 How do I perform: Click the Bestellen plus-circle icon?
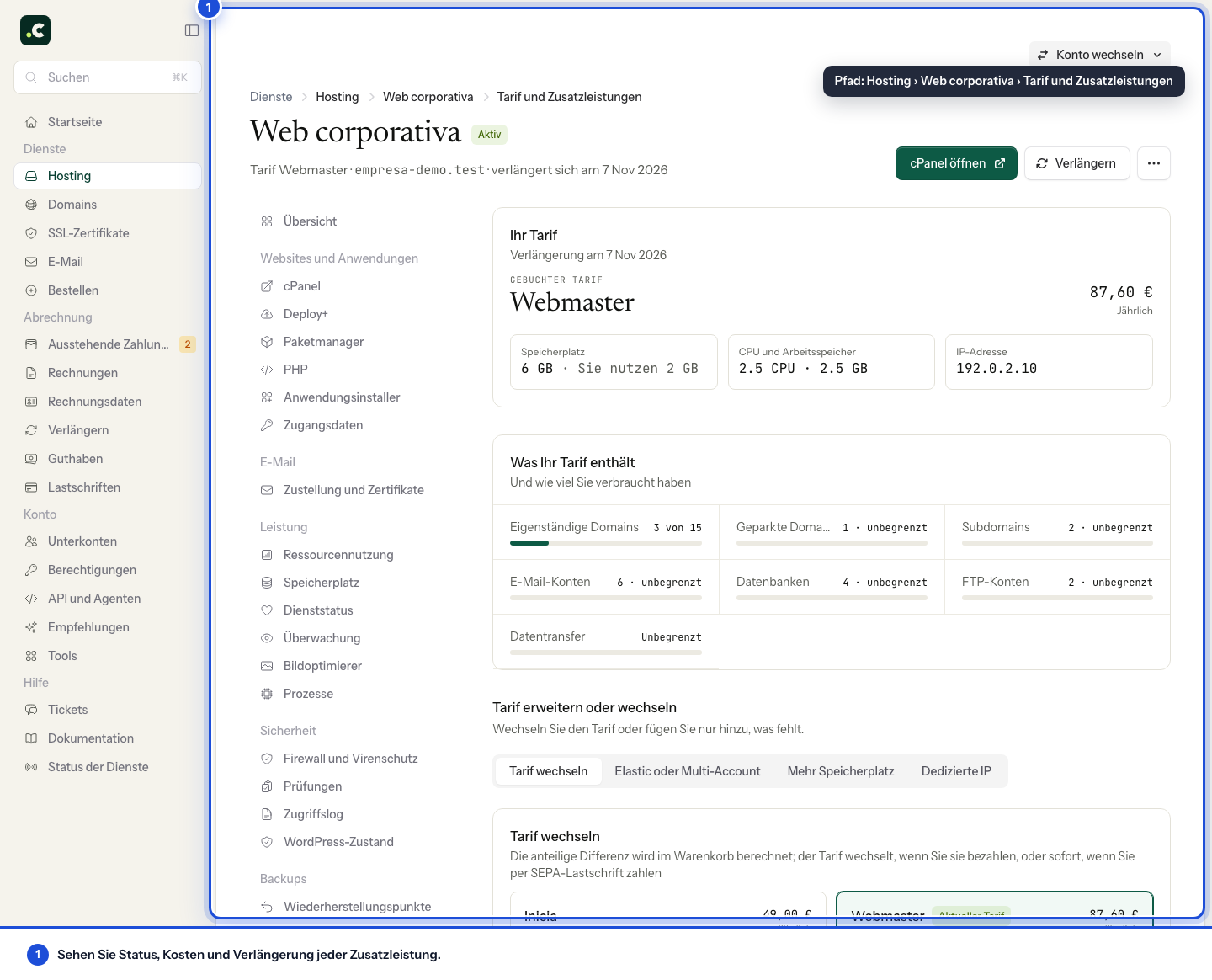[31, 290]
